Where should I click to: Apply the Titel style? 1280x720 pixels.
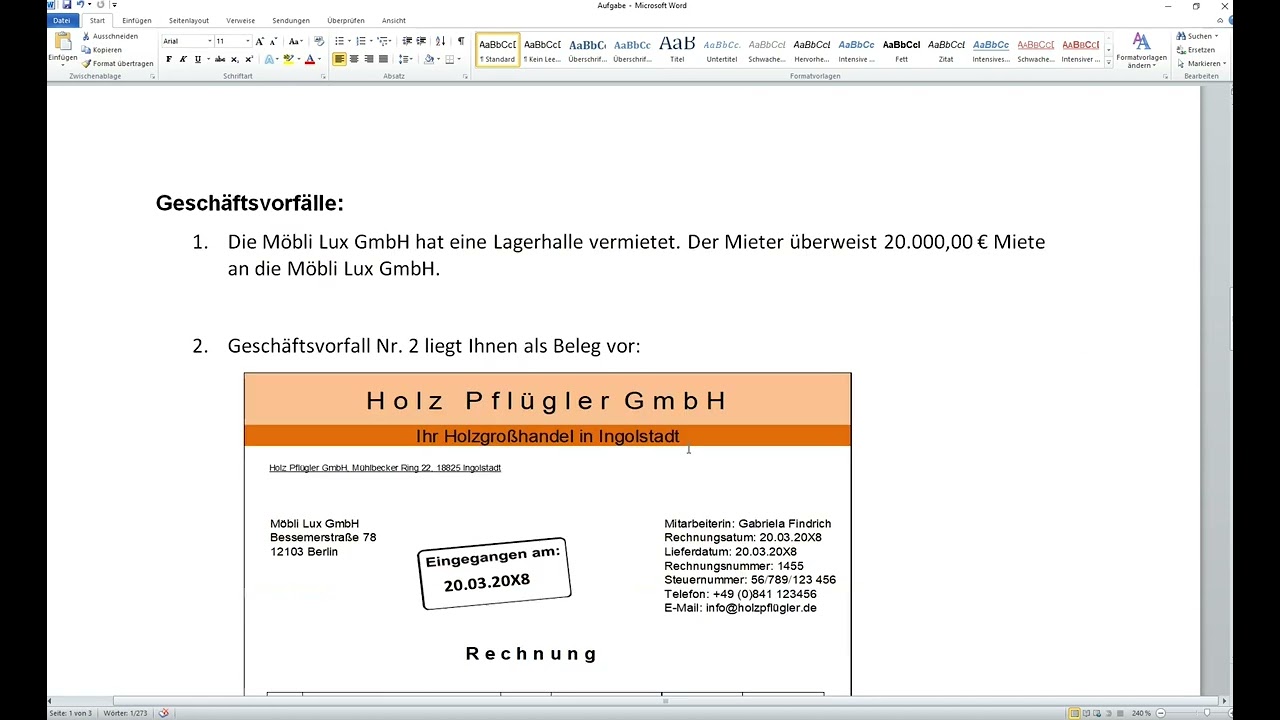pos(677,50)
